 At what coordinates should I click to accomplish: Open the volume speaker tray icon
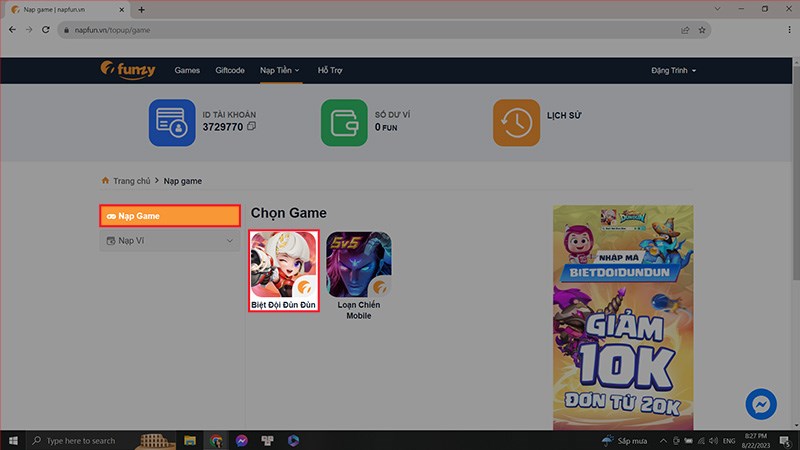[713, 440]
